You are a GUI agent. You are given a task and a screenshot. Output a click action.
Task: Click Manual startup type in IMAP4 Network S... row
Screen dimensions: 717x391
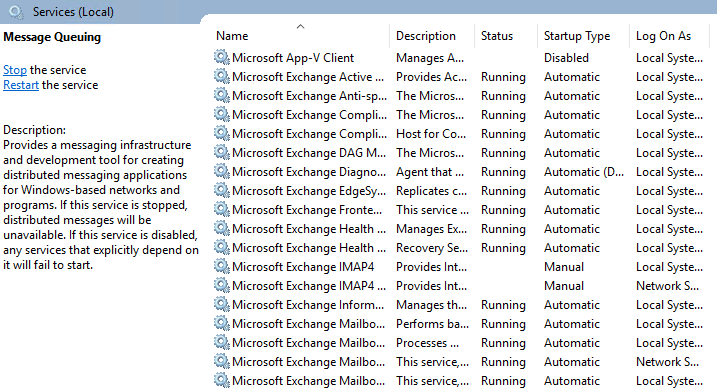click(x=564, y=286)
